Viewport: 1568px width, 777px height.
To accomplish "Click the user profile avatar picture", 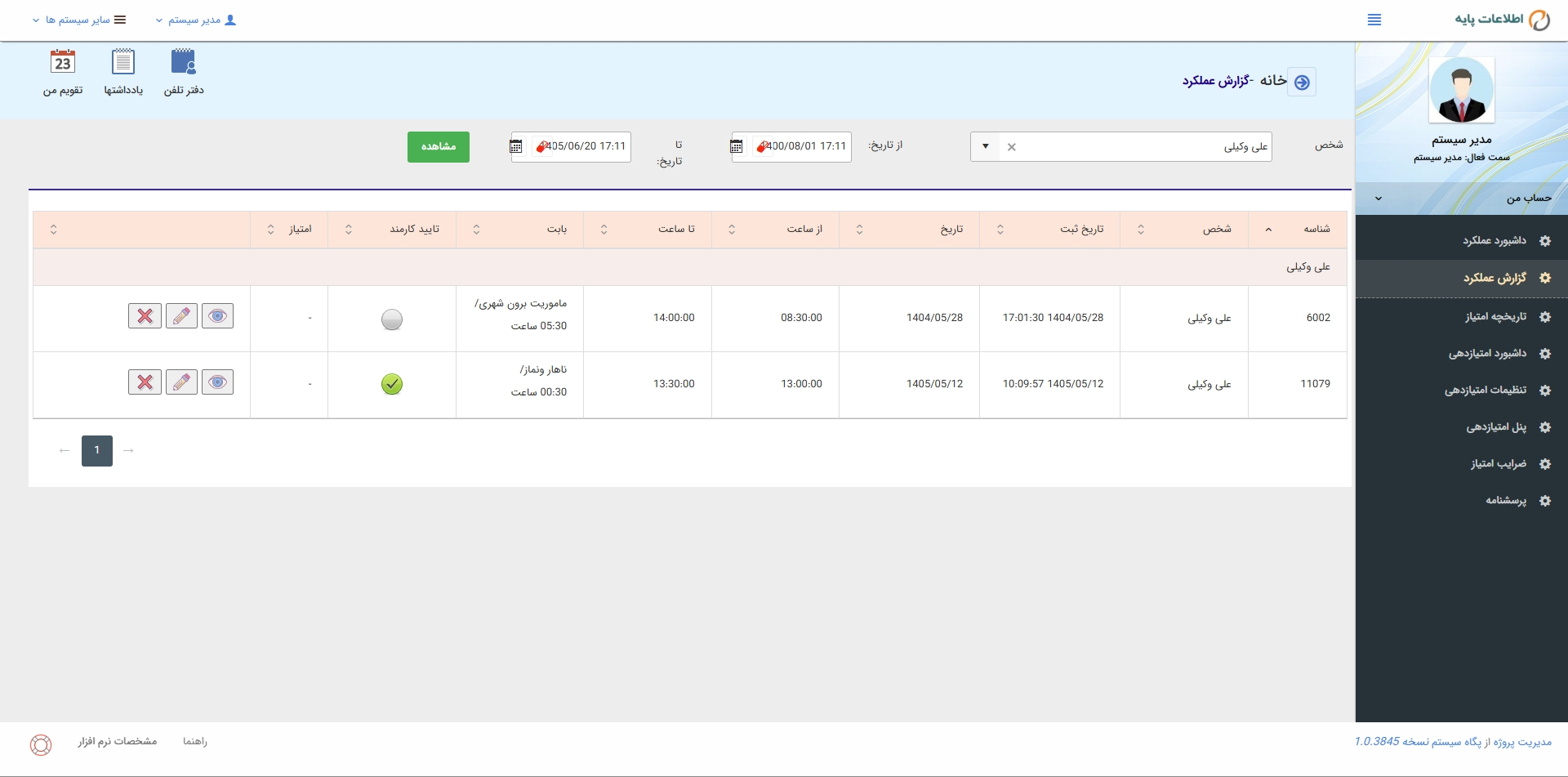I will click(x=1462, y=91).
